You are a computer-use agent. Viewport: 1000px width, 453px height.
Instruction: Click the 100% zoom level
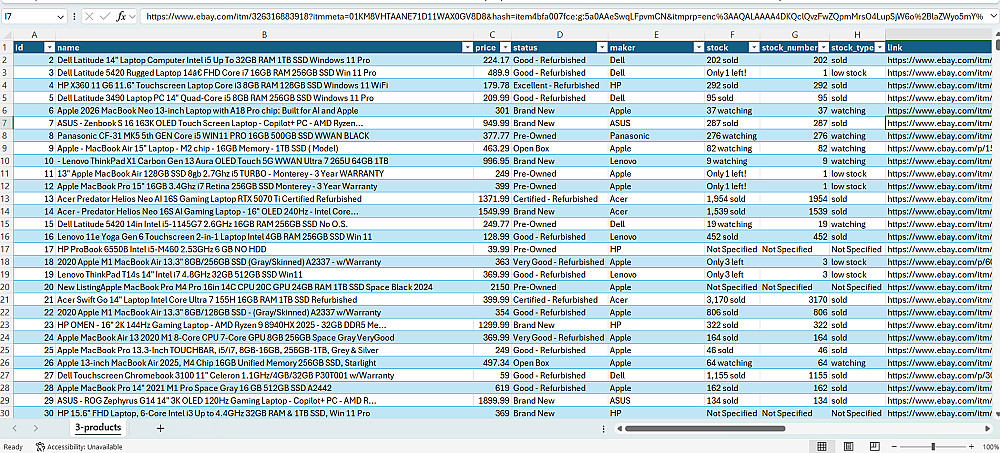tap(990, 447)
